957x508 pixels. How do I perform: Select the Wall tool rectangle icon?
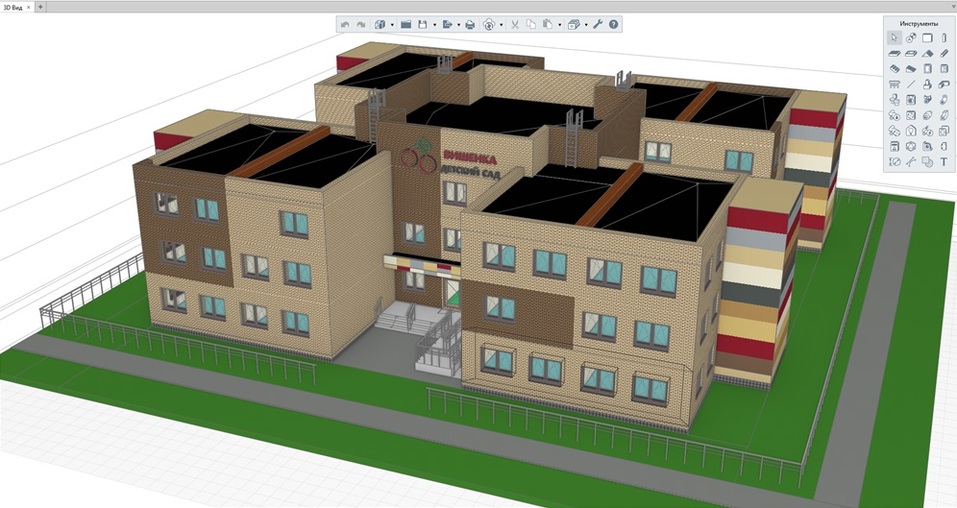(927, 38)
